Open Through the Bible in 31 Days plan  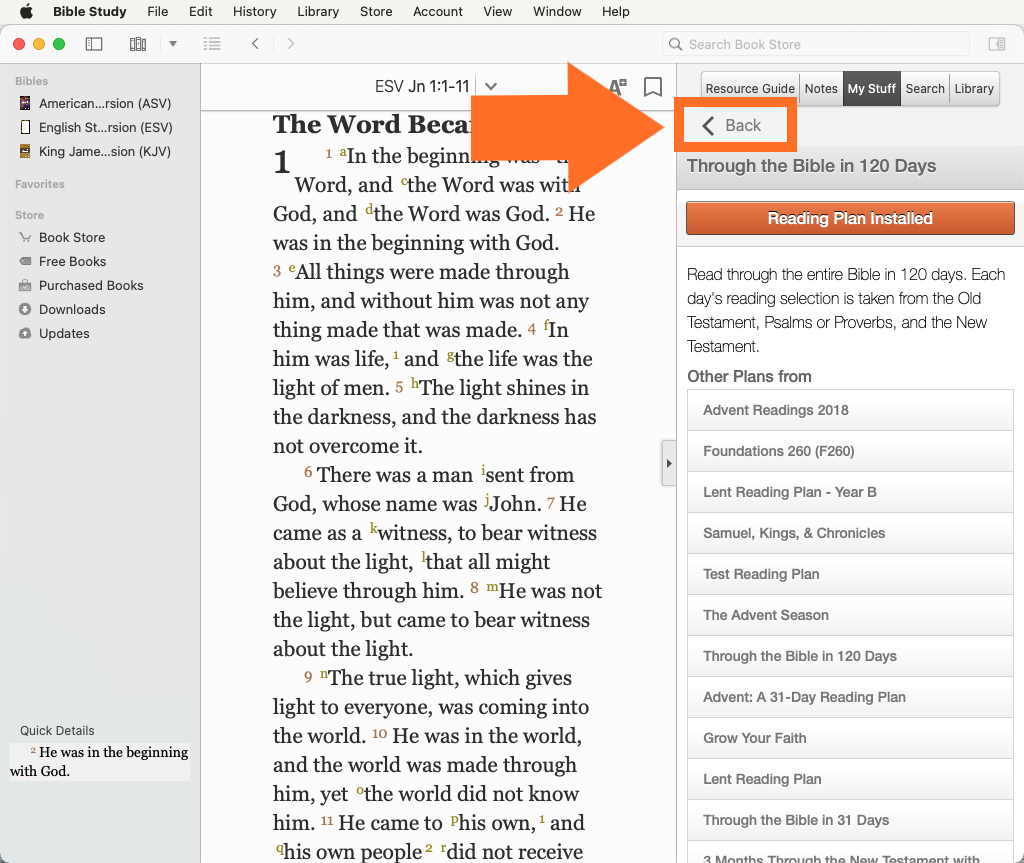click(x=850, y=821)
